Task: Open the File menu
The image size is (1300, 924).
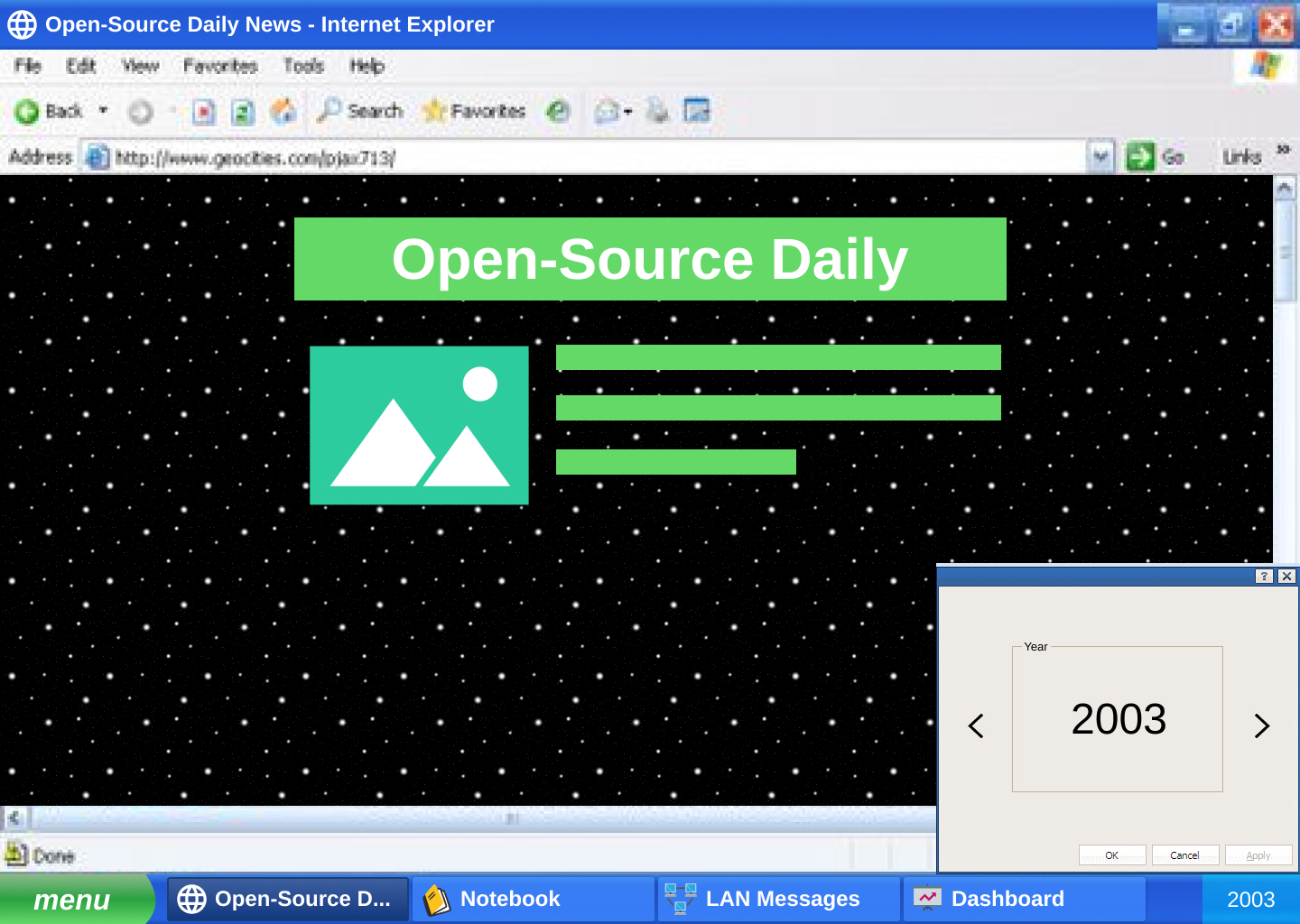Action: pyautogui.click(x=28, y=66)
